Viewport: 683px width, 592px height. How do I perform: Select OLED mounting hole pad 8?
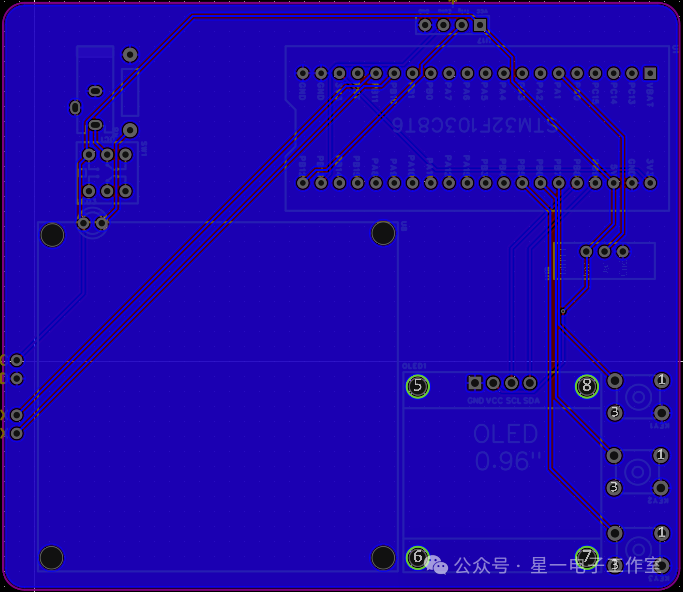[x=587, y=386]
